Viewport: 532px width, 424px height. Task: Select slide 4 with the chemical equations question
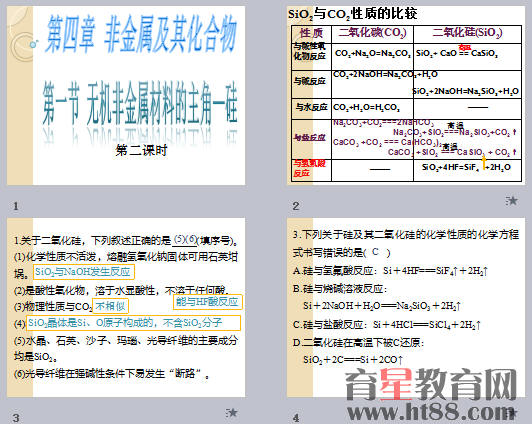point(406,307)
